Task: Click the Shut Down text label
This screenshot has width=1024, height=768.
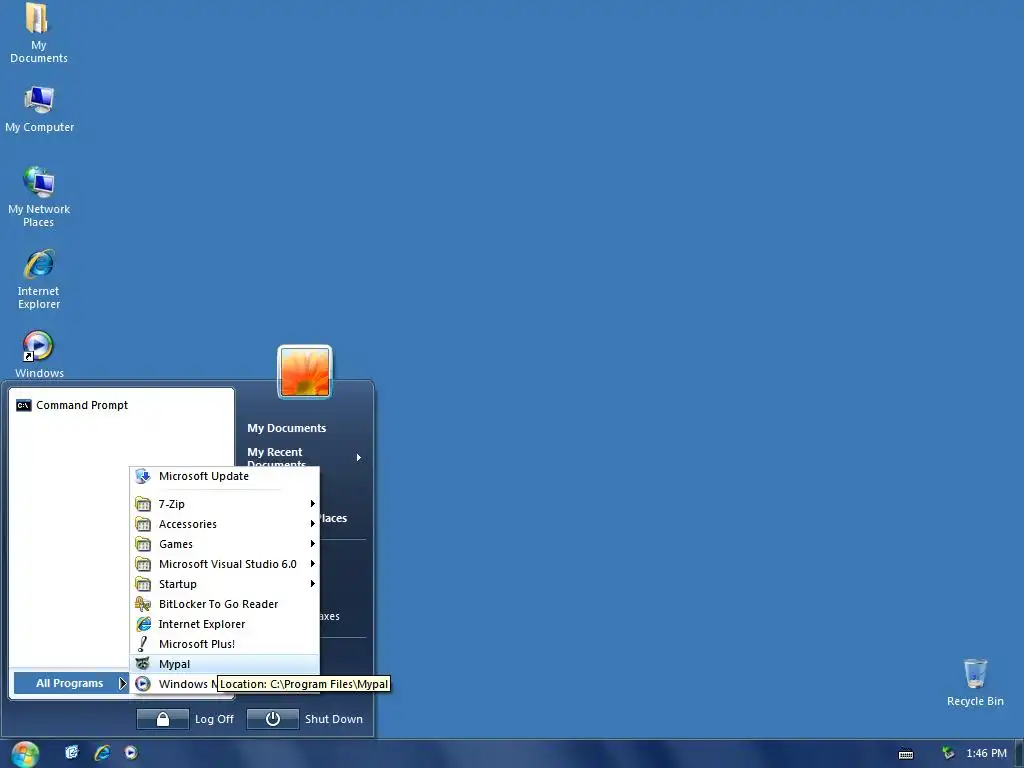Action: 334,719
